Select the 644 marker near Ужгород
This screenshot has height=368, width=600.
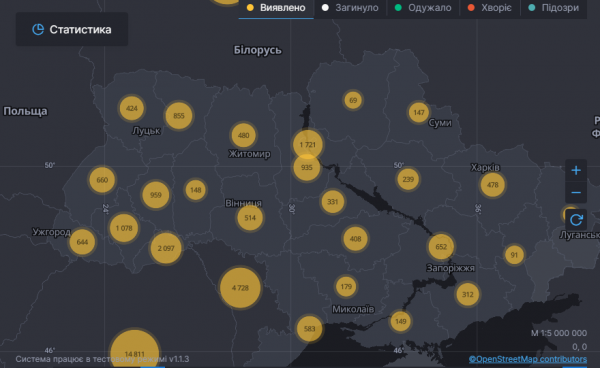click(82, 242)
